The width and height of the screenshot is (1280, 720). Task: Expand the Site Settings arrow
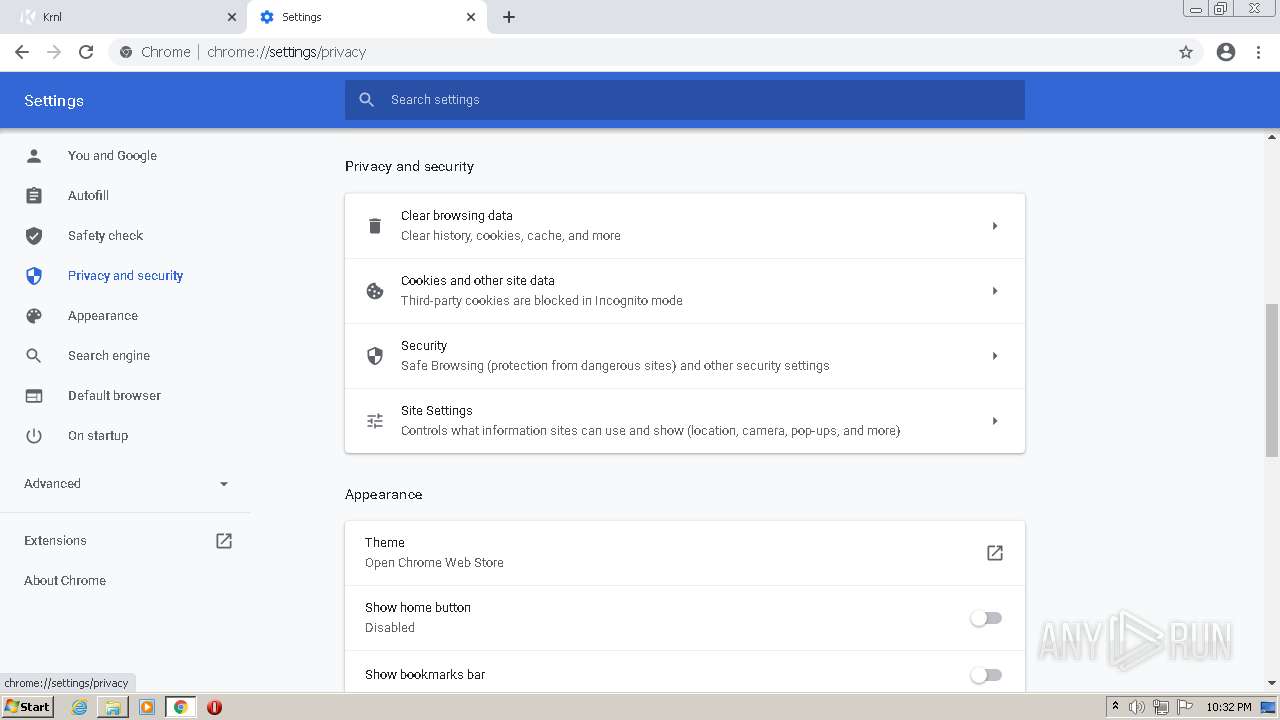click(x=995, y=421)
